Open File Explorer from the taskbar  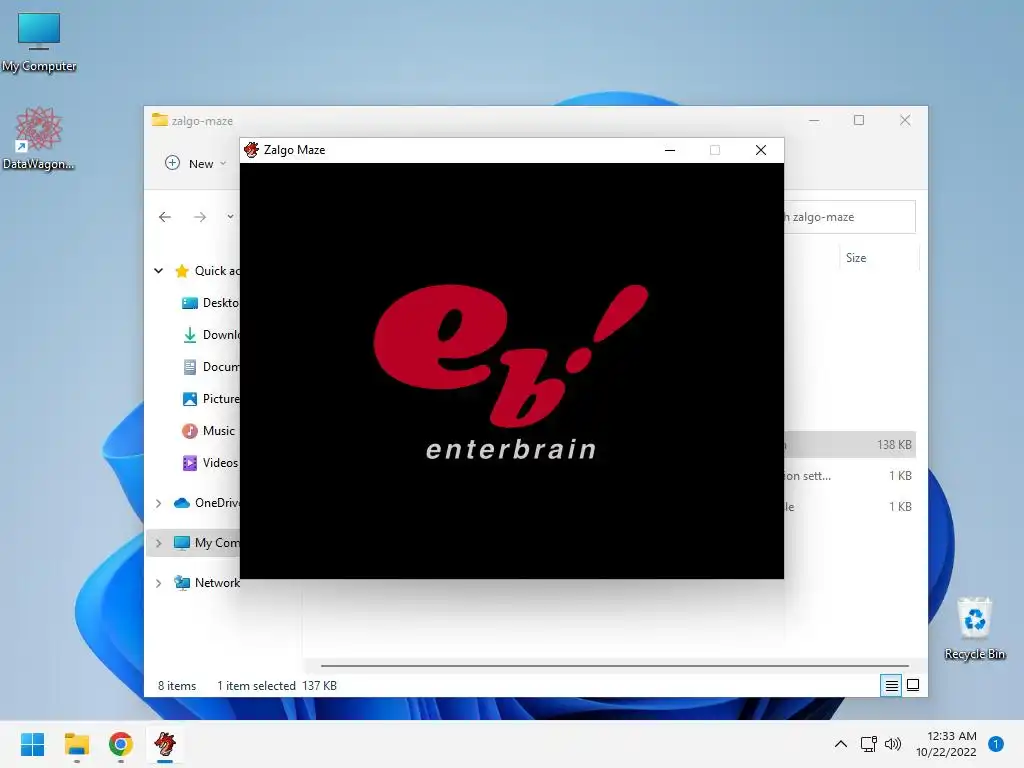coord(76,744)
